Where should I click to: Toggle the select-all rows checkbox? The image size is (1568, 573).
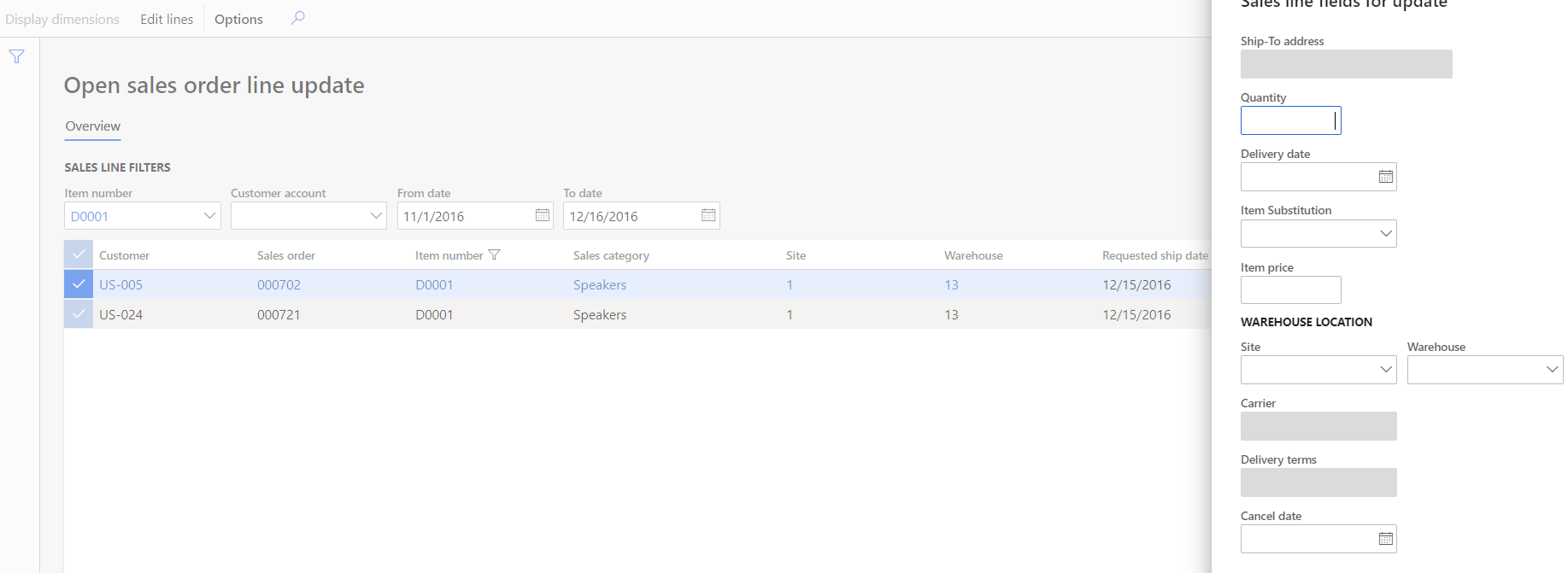tap(79, 254)
